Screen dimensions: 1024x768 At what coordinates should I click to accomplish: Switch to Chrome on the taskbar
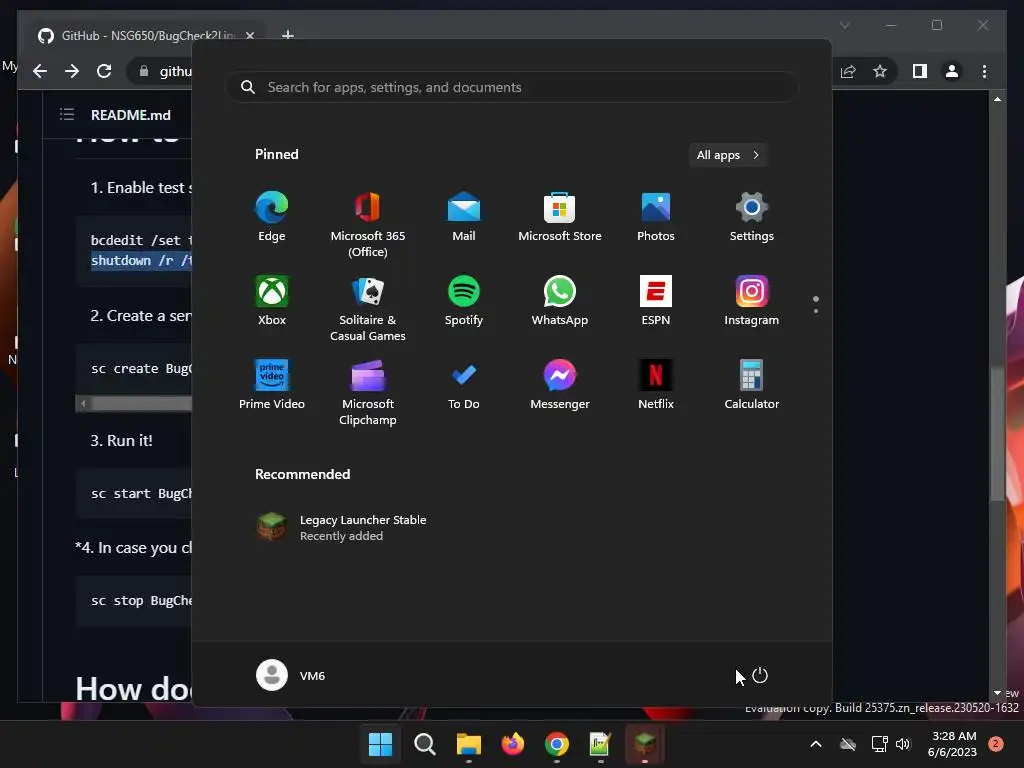[x=556, y=744]
